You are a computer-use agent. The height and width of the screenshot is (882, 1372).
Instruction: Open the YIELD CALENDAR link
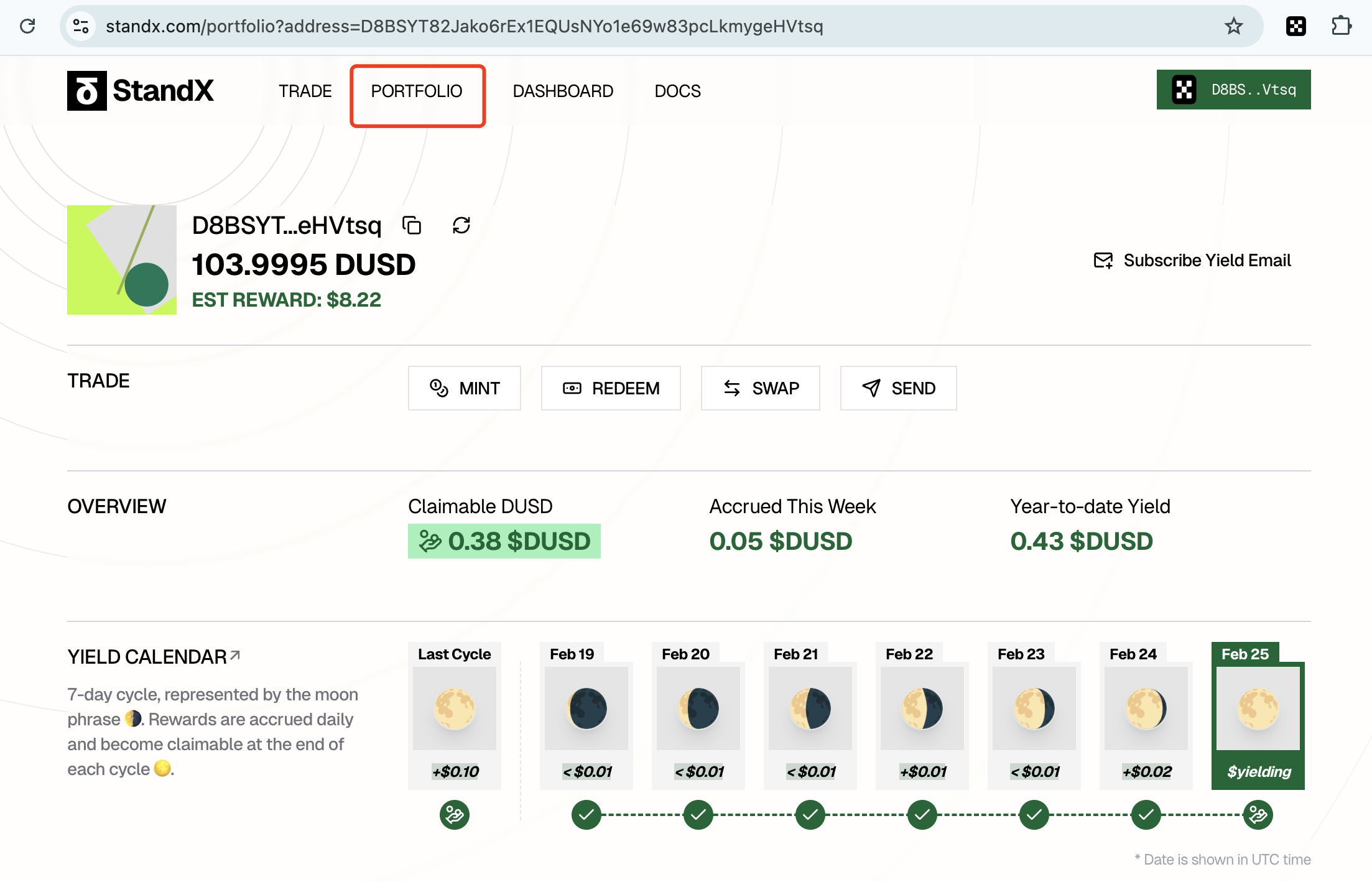(154, 657)
